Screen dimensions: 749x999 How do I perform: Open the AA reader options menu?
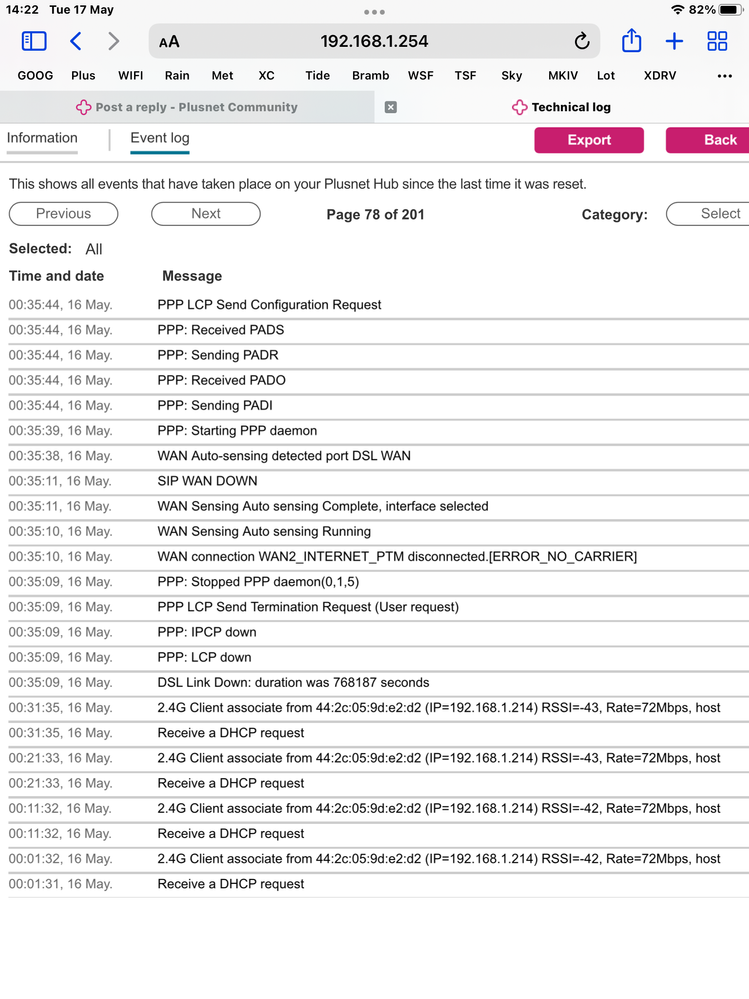[170, 42]
